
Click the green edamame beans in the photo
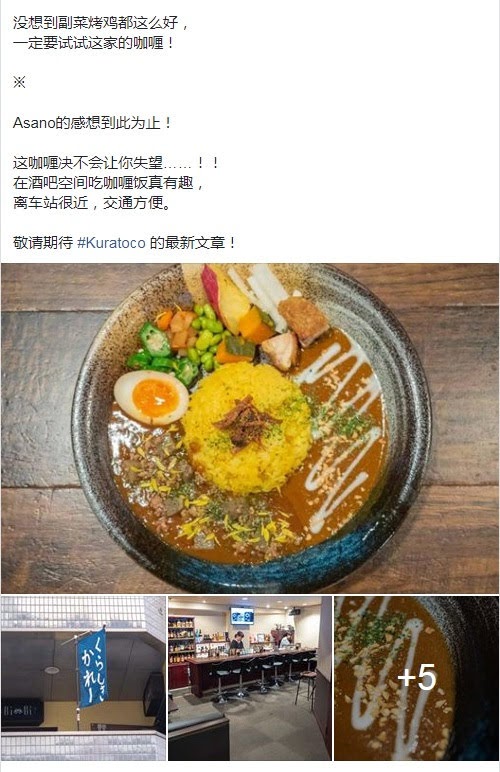coord(206,337)
